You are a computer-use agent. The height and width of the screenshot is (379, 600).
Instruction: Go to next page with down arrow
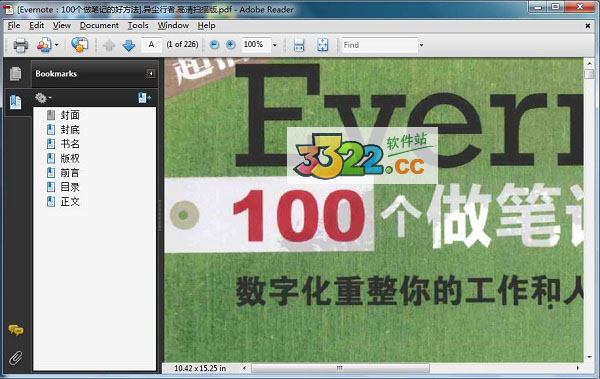click(x=129, y=45)
